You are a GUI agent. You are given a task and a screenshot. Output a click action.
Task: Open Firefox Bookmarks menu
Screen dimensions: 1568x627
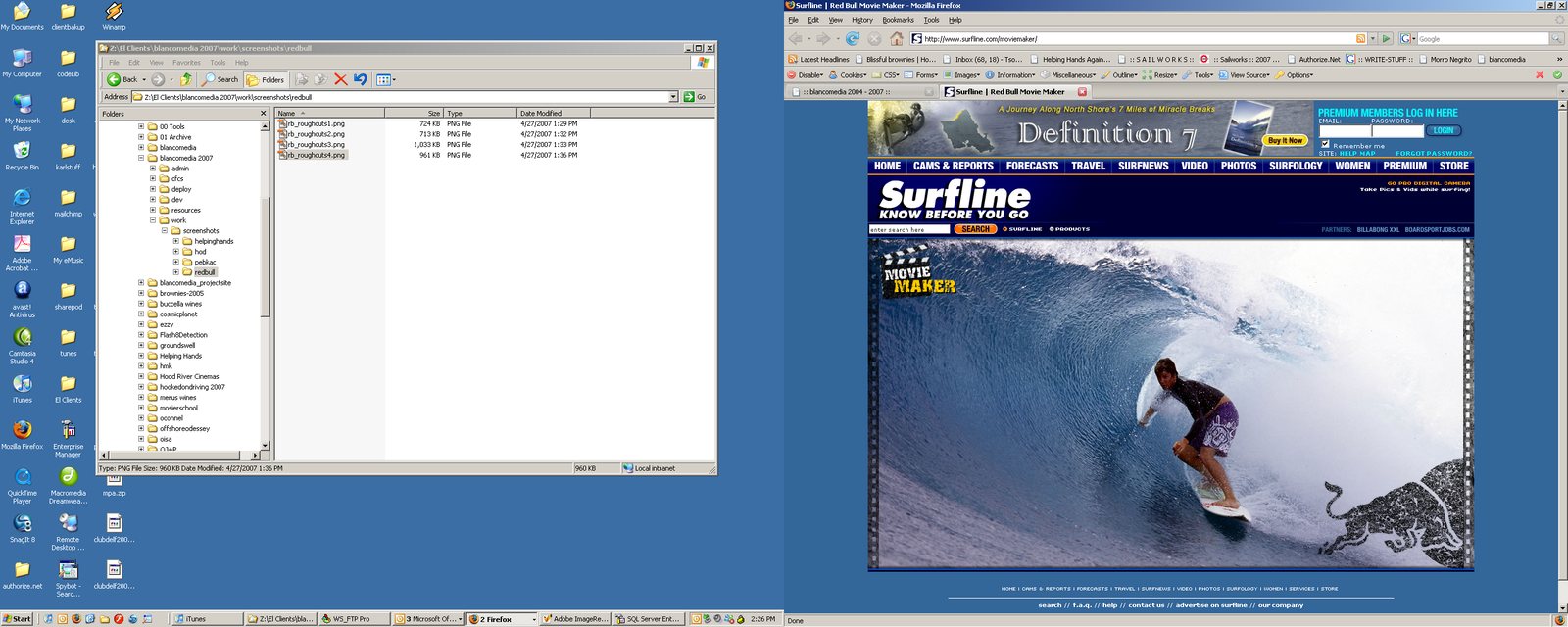898,20
